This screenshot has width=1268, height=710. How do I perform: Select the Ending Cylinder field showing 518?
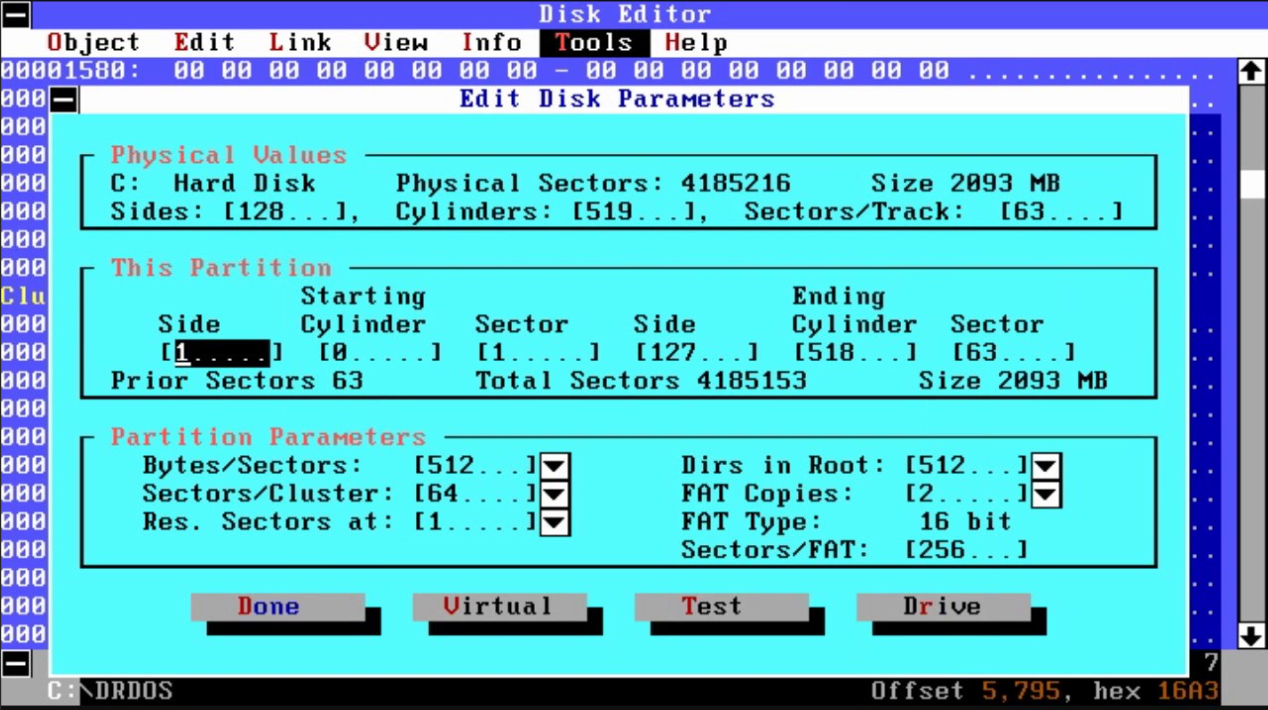(855, 353)
